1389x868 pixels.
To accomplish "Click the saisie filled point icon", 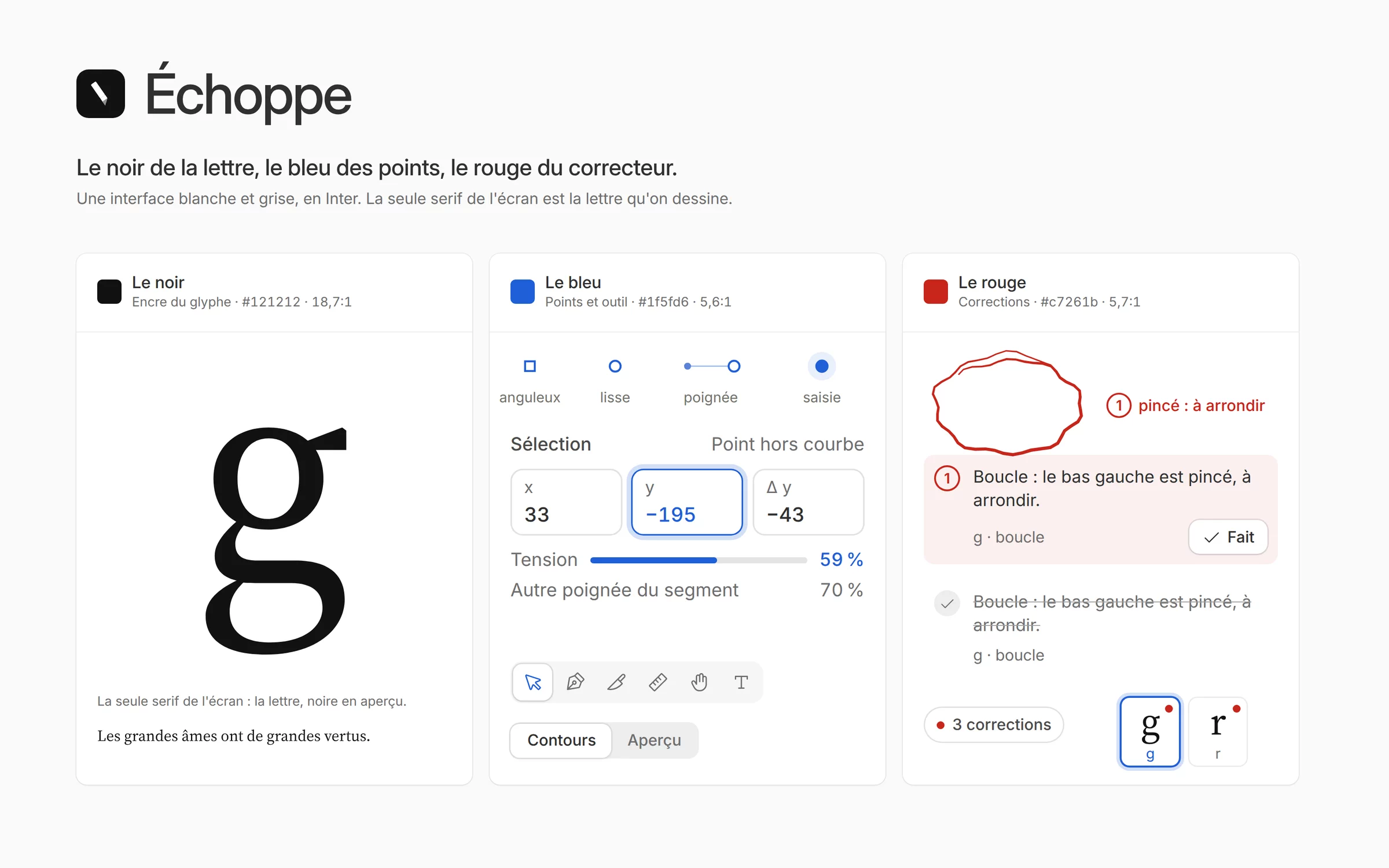I will (822, 366).
